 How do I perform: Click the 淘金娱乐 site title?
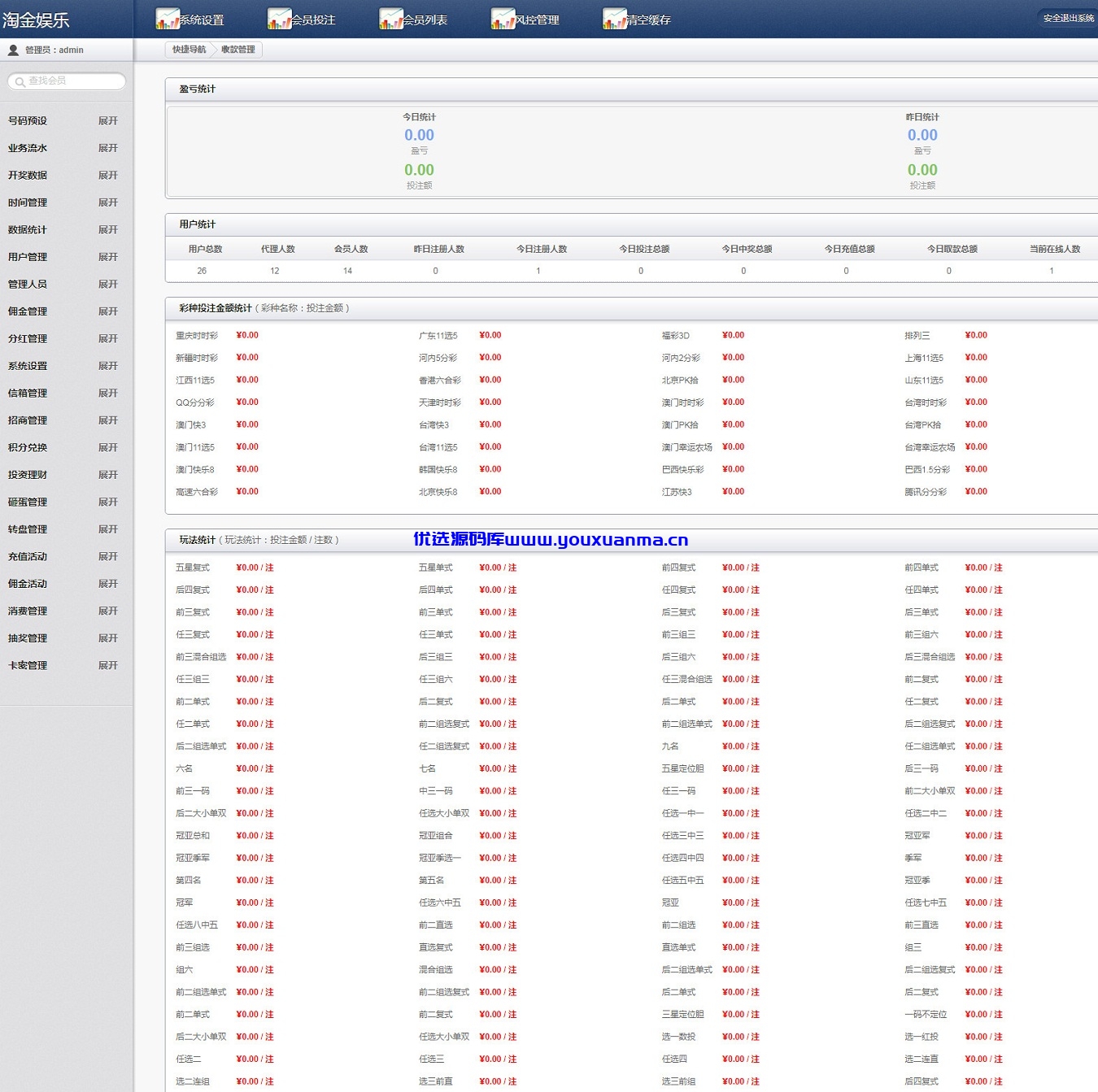pos(36,20)
